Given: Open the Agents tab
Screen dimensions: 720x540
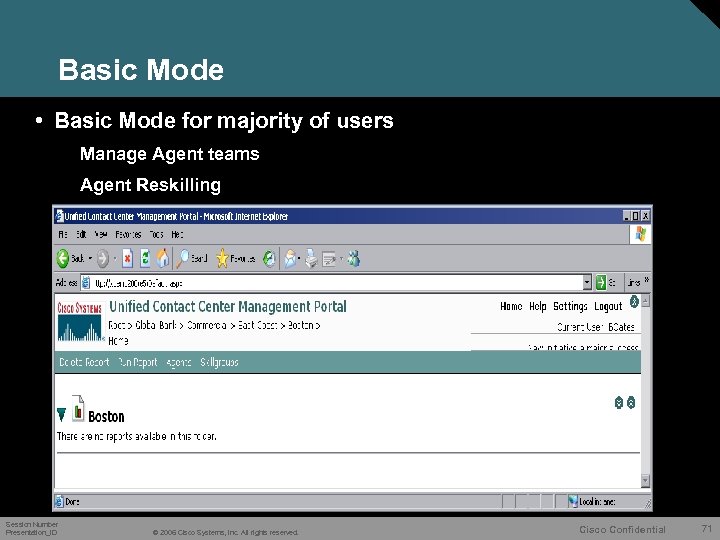Looking at the screenshot, I should (x=179, y=362).
